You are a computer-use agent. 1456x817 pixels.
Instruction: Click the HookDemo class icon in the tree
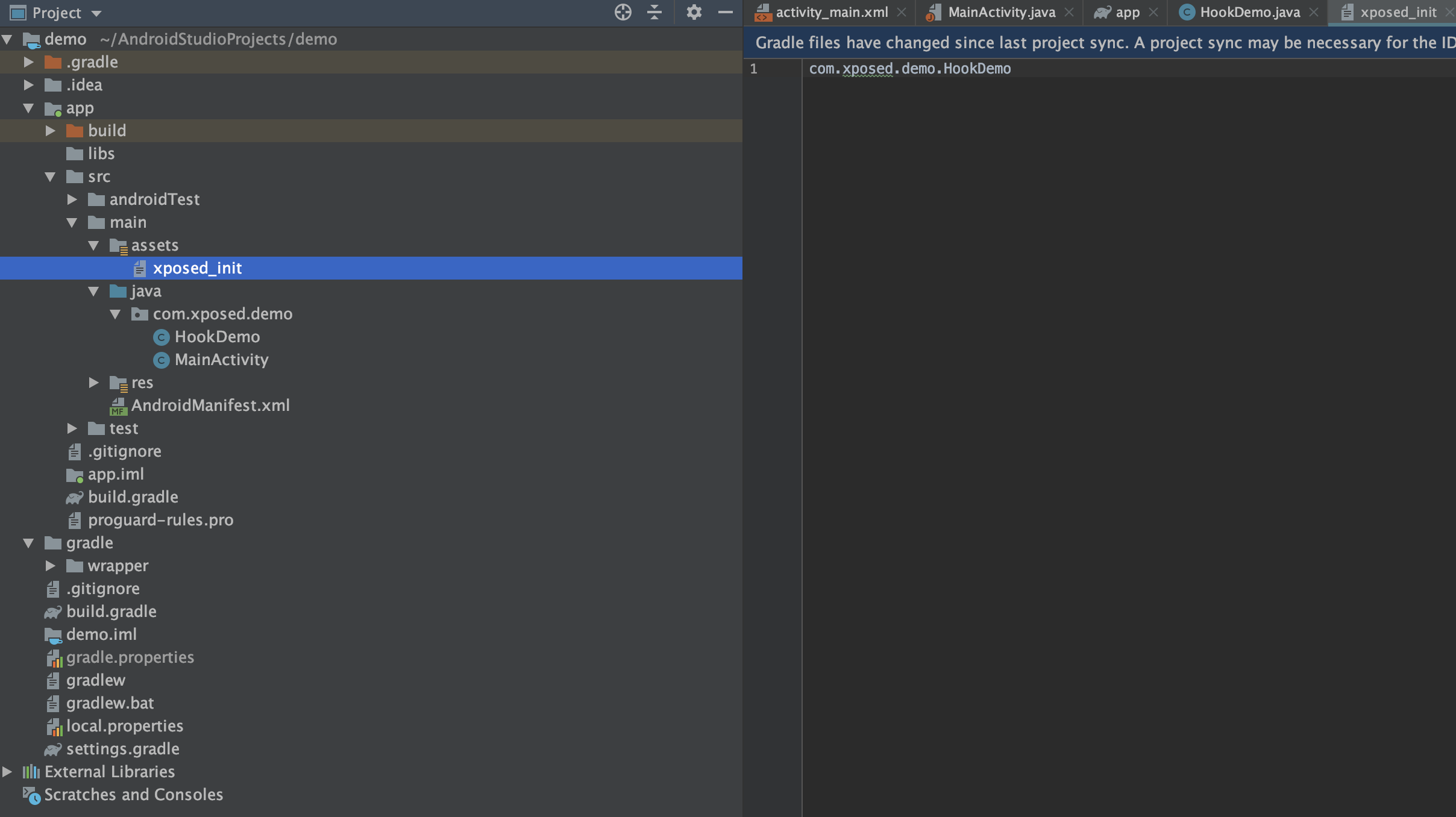coord(161,337)
